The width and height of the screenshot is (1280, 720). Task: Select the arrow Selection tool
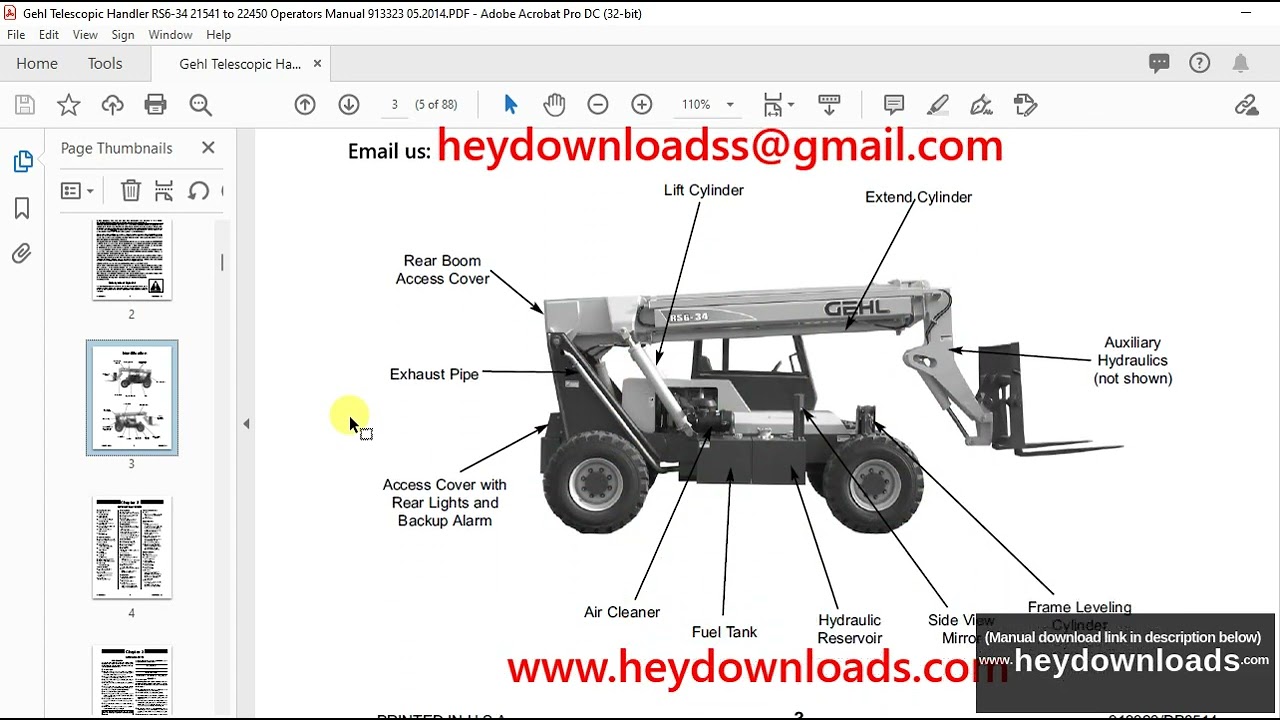[511, 105]
